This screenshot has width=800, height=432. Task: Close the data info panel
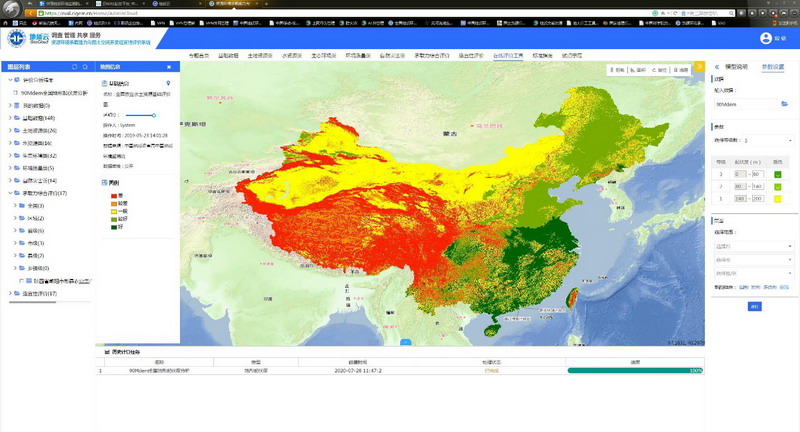tap(168, 67)
